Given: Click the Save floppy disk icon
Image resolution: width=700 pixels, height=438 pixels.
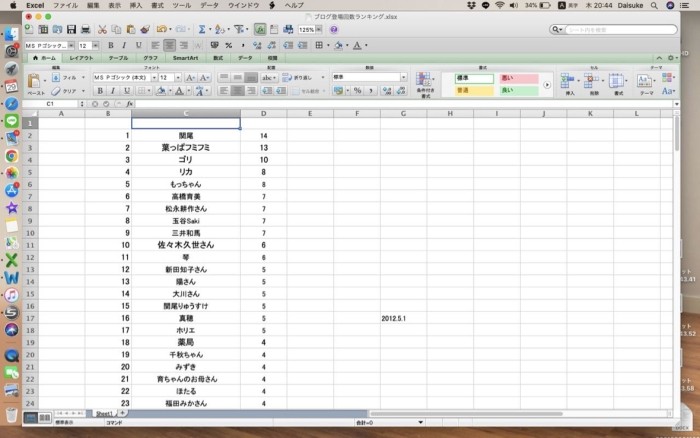Looking at the screenshot, I should tap(71, 30).
